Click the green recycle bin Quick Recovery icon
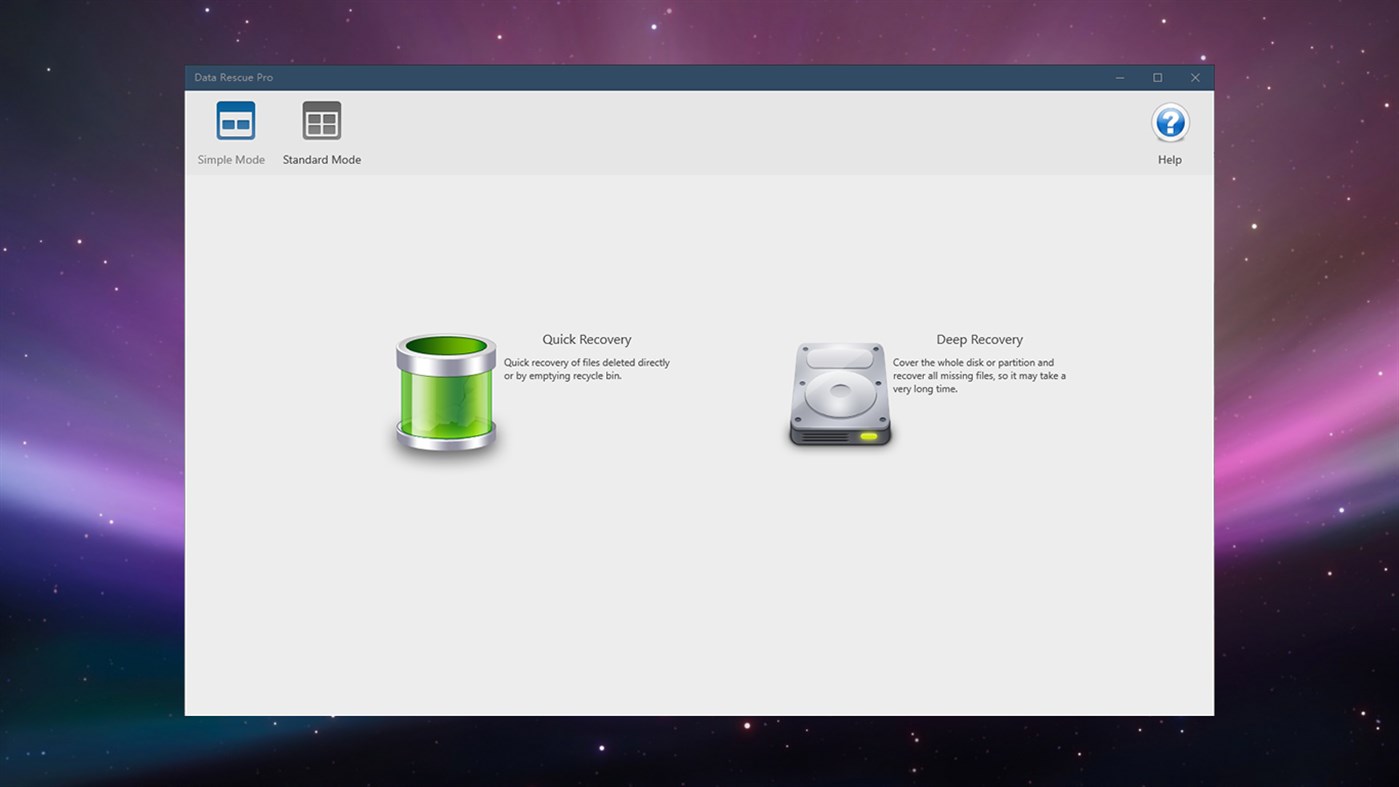Viewport: 1399px width, 787px height. click(x=445, y=393)
